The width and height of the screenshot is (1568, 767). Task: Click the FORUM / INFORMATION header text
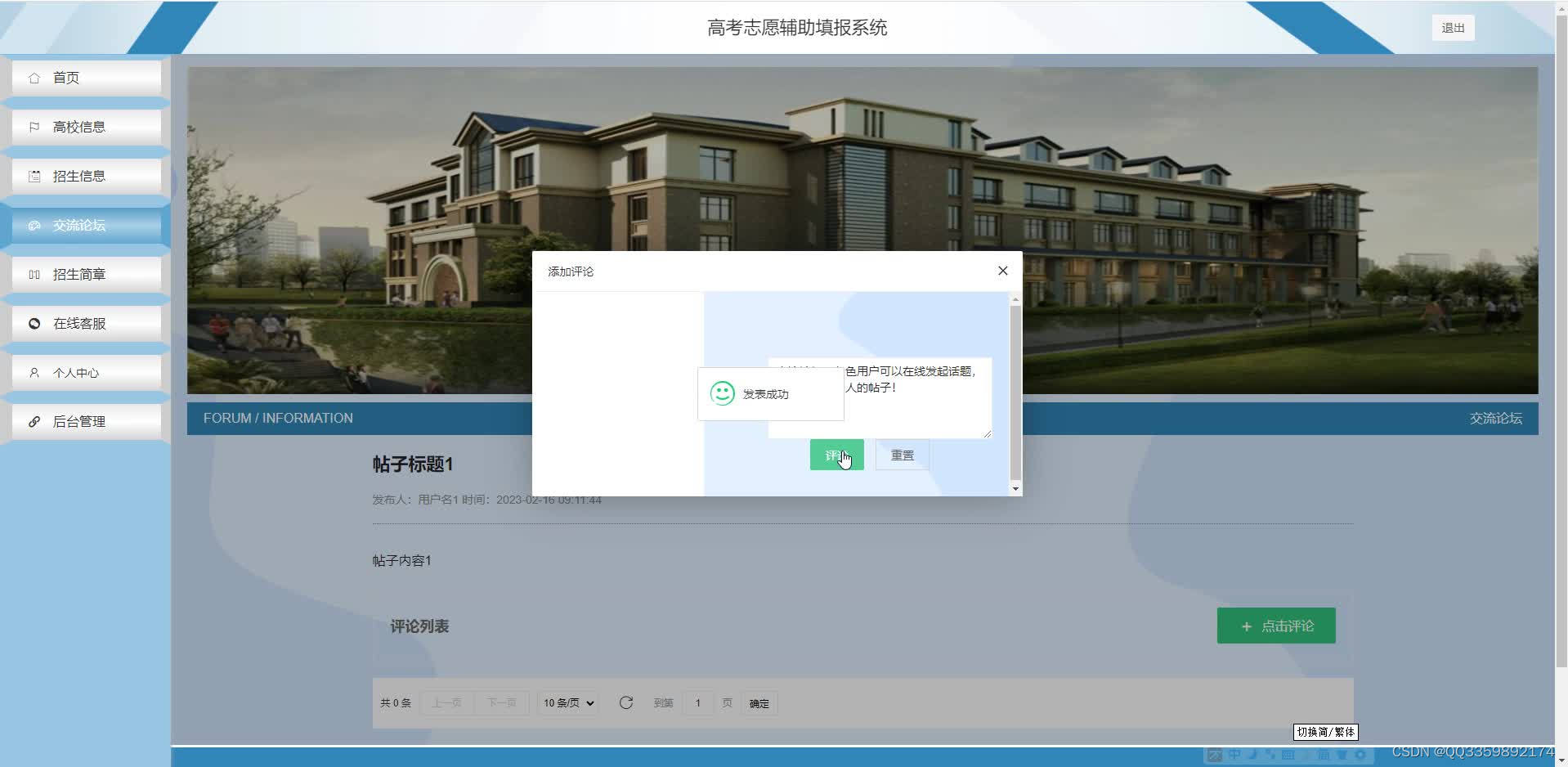278,418
